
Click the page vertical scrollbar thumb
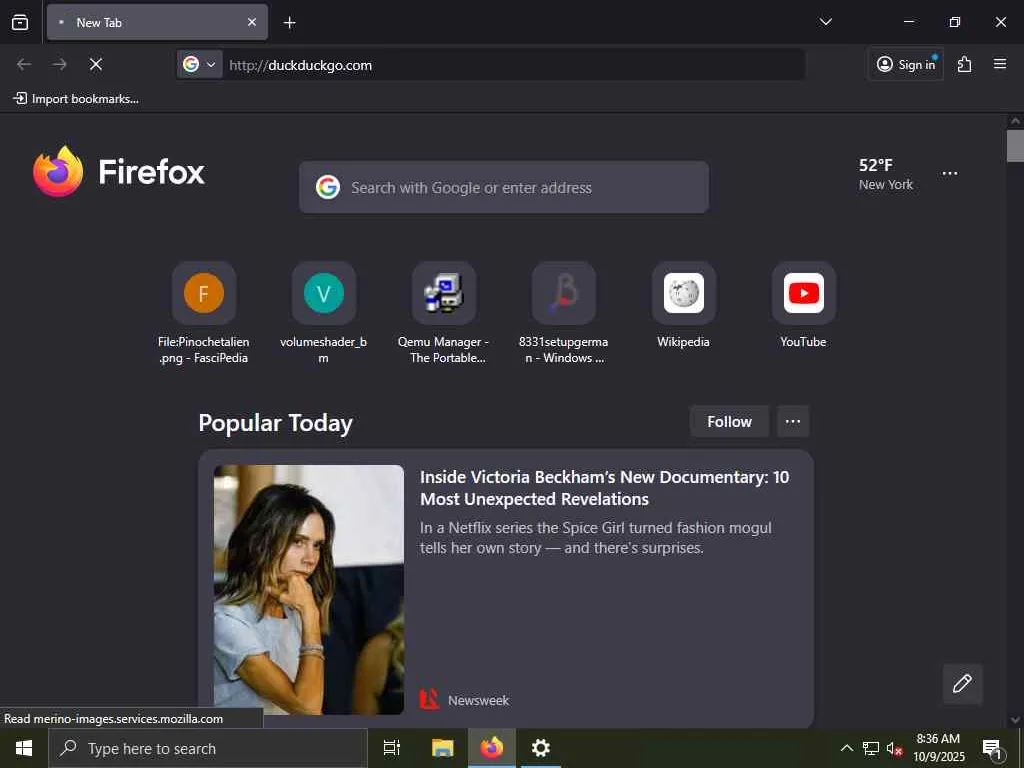tap(1015, 145)
